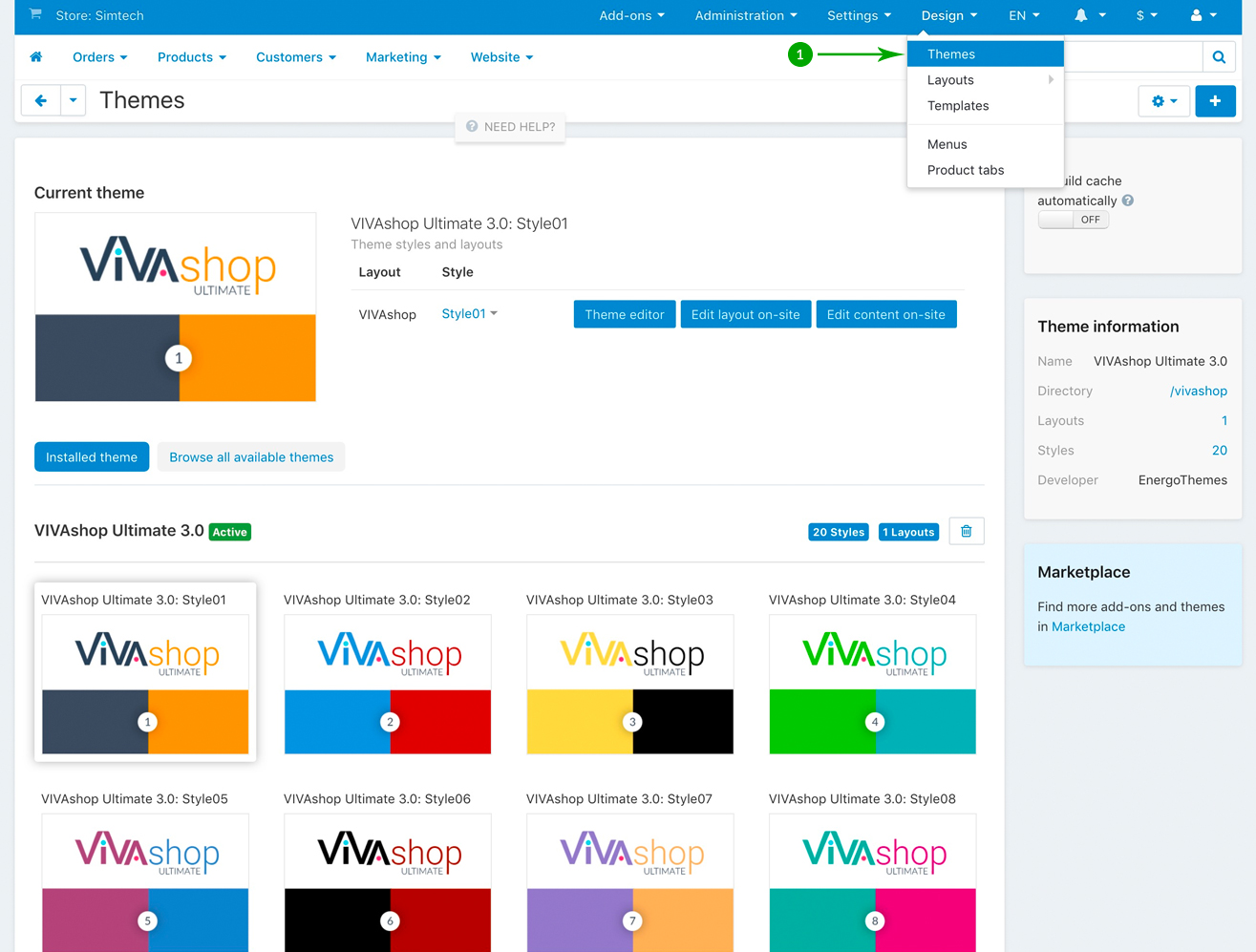Select Style07 purple and orange thumbnail
The height and width of the screenshot is (952, 1256).
coord(630,883)
